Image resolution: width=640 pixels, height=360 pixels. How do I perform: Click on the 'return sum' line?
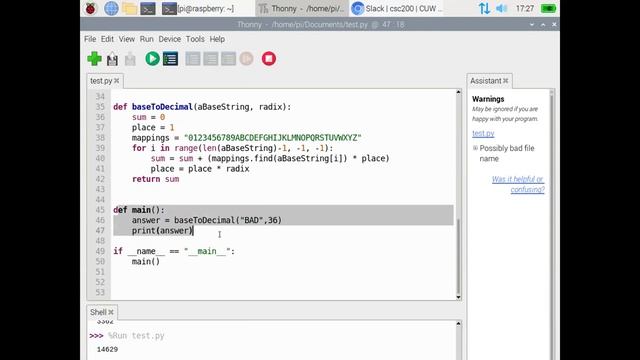click(156, 179)
